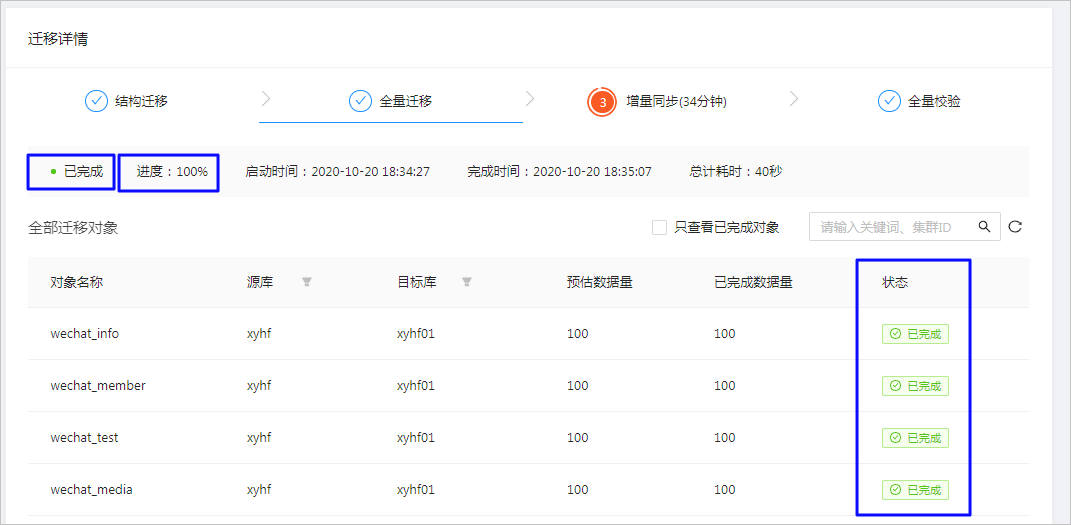Screen dimensions: 1071x525
Task: Click the 预估数据量 column header
Action: 599,282
